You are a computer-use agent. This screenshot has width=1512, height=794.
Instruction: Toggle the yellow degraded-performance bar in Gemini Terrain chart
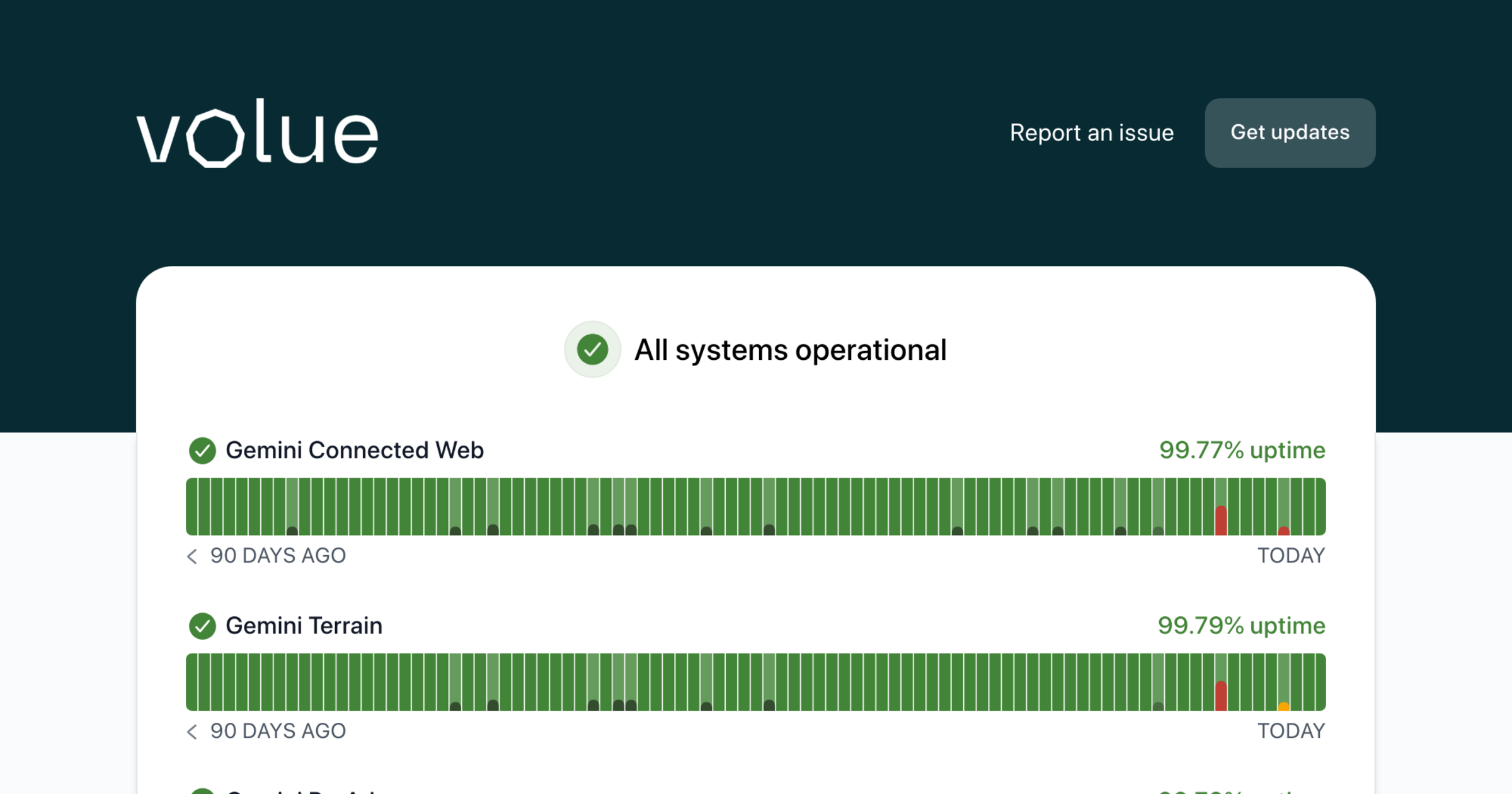point(1284,706)
